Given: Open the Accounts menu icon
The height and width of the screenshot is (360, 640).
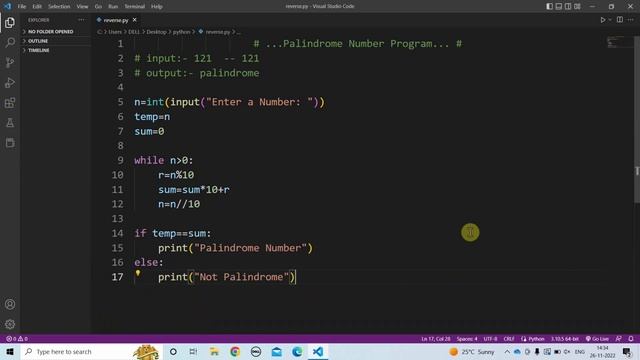Looking at the screenshot, I should (x=10, y=304).
